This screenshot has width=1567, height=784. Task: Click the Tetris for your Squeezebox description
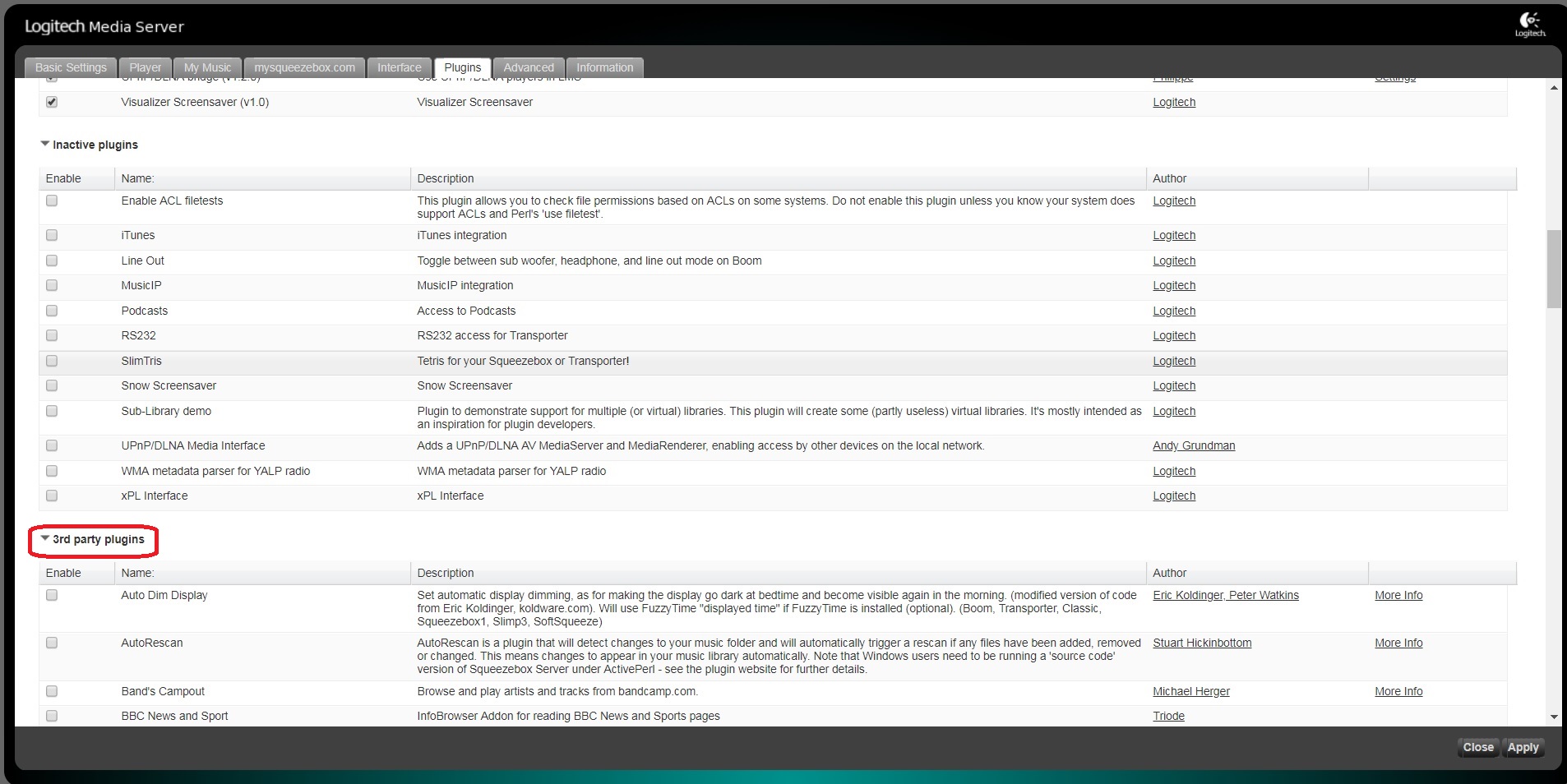click(x=523, y=361)
